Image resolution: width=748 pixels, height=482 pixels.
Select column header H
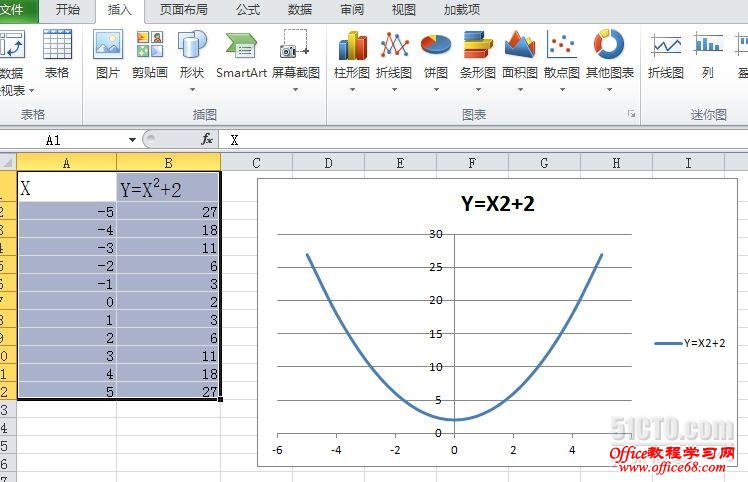(616, 163)
